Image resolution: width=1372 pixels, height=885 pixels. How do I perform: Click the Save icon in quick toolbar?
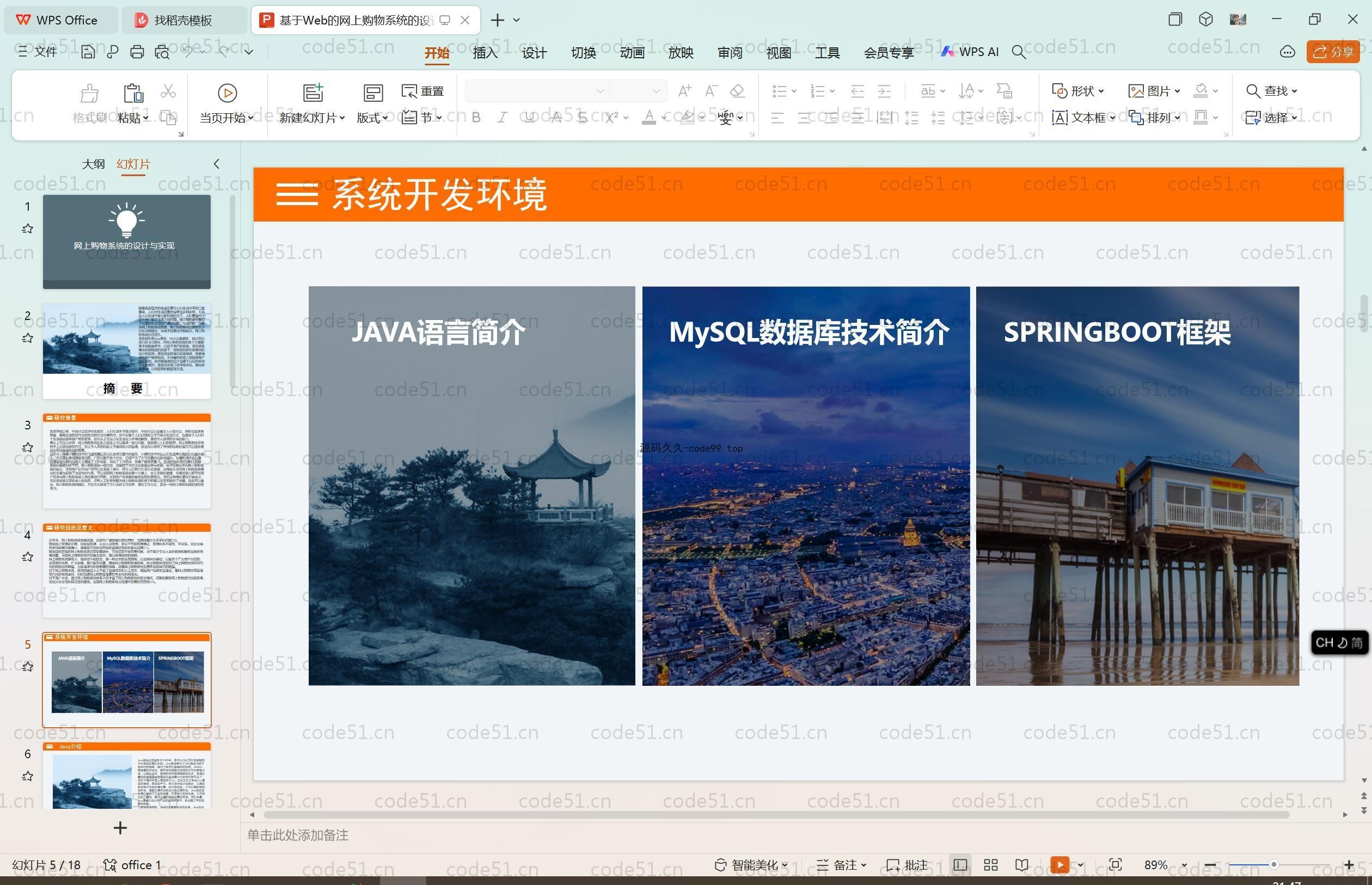click(88, 52)
